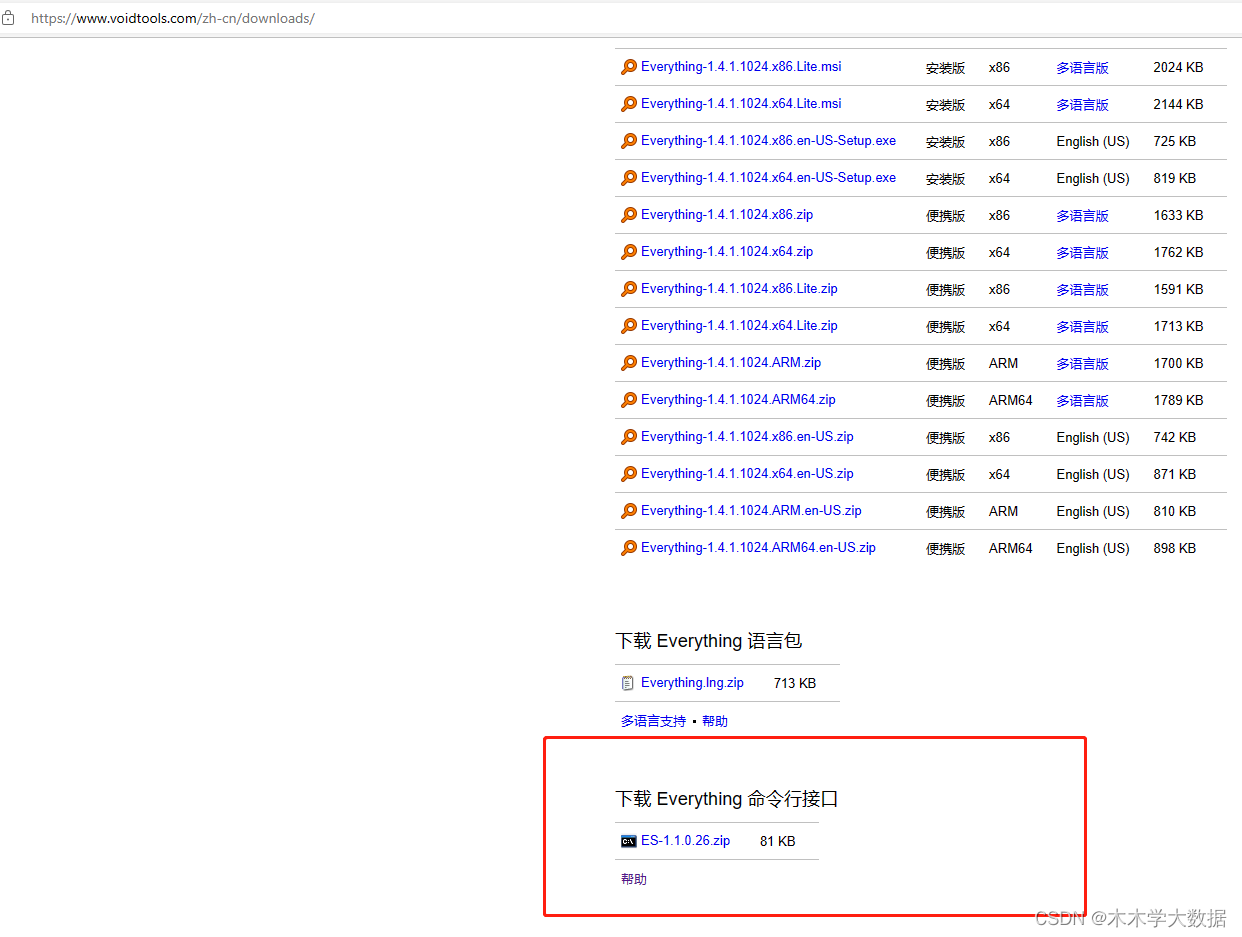Click the icon beside Everything-1.4.1.1024.x64.zip
The width and height of the screenshot is (1242, 937).
(x=628, y=252)
